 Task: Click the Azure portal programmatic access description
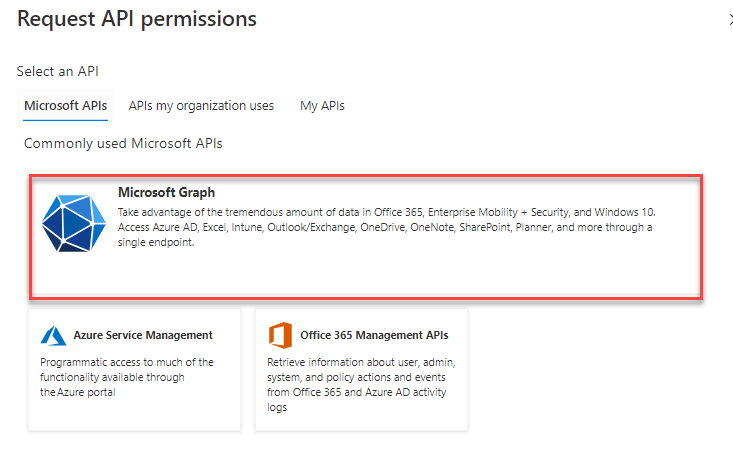pos(127,377)
